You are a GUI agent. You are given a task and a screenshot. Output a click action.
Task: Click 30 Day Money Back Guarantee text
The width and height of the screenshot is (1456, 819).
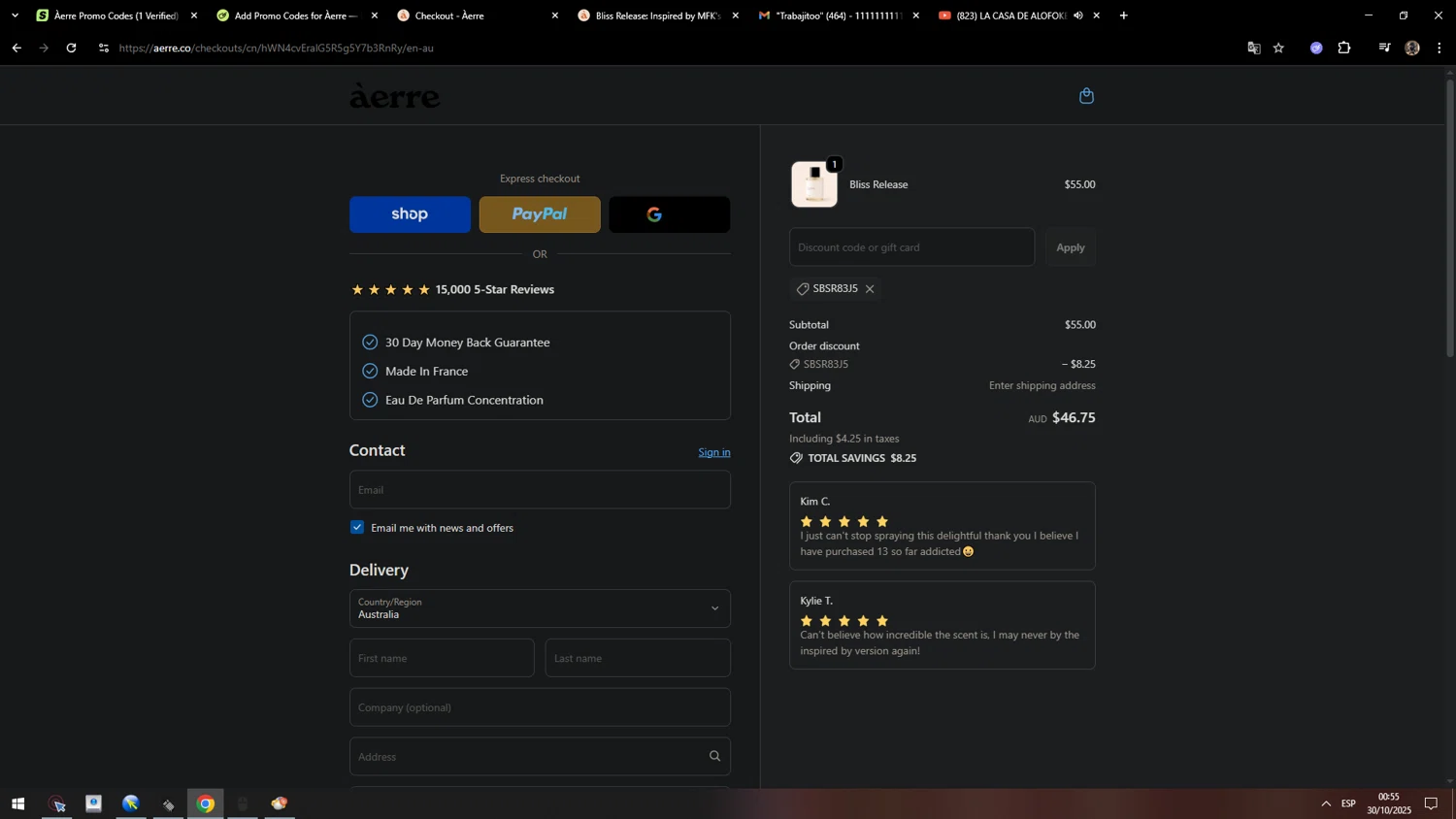467,343
